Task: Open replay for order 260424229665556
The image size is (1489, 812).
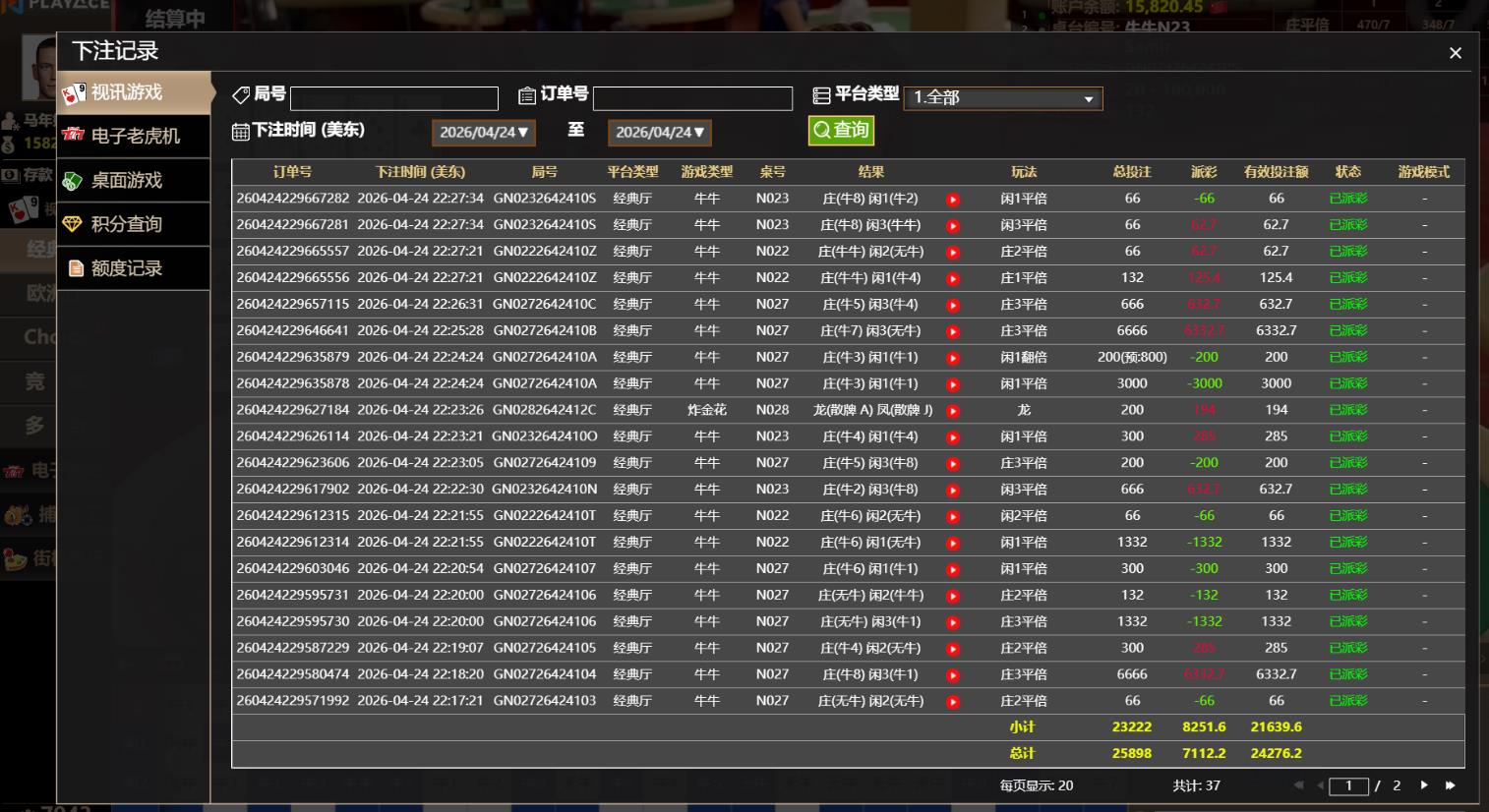Action: pos(952,279)
